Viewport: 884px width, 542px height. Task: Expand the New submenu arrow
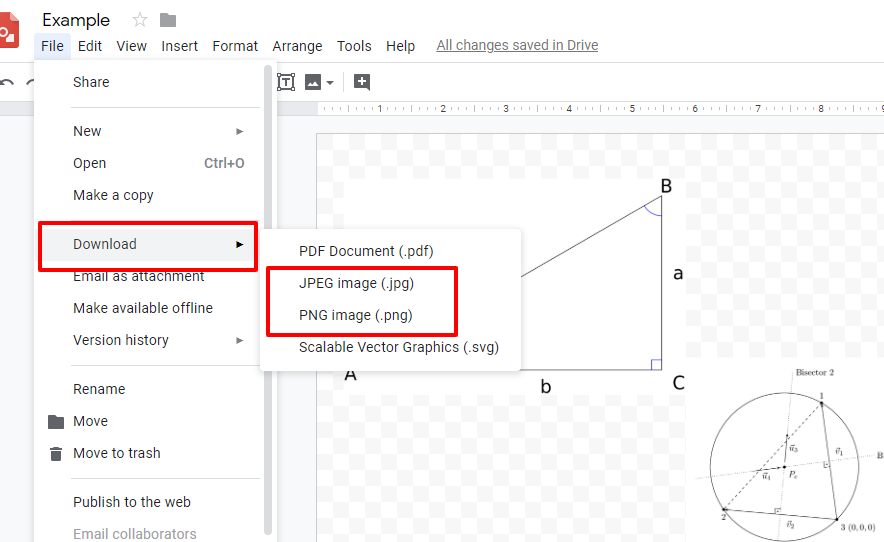click(240, 131)
